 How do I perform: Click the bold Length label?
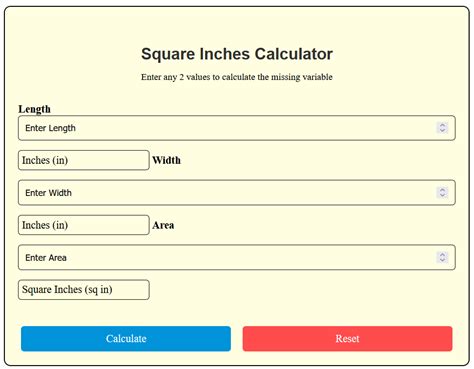click(x=34, y=109)
